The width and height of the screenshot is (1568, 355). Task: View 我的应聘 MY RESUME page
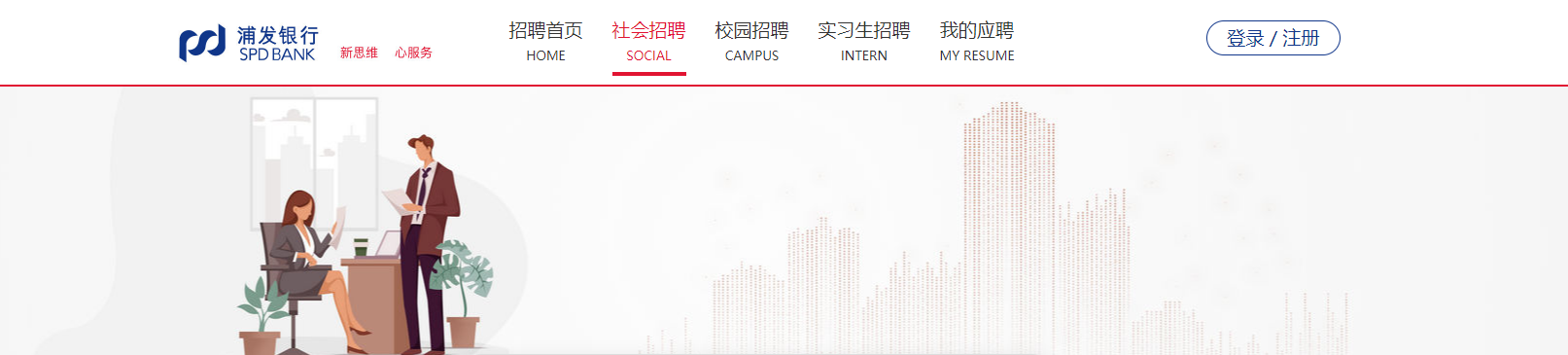click(977, 42)
